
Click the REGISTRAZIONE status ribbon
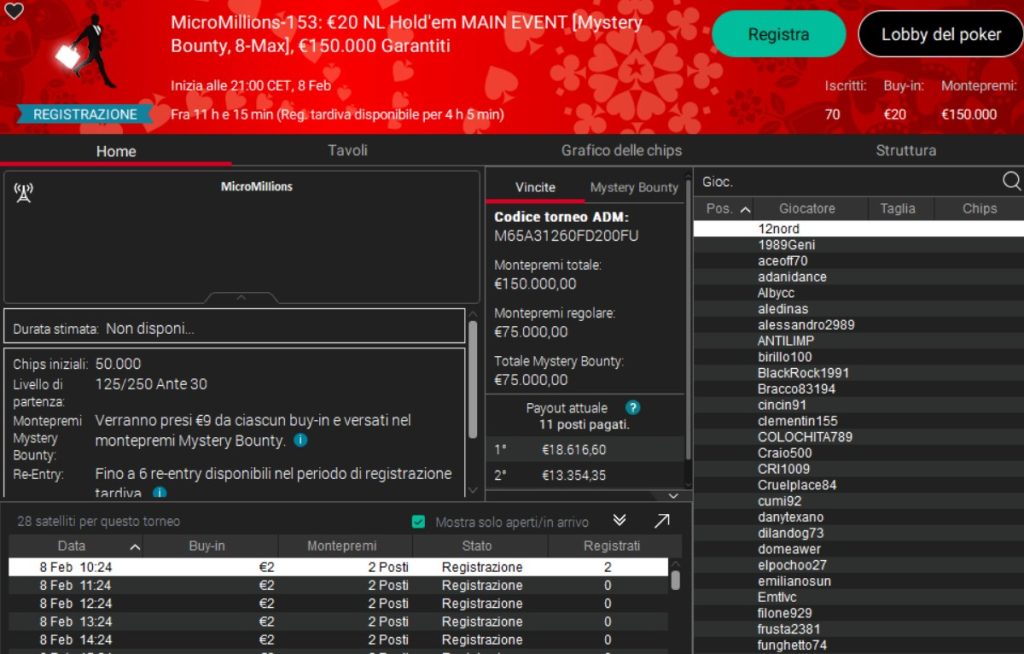[x=85, y=114]
